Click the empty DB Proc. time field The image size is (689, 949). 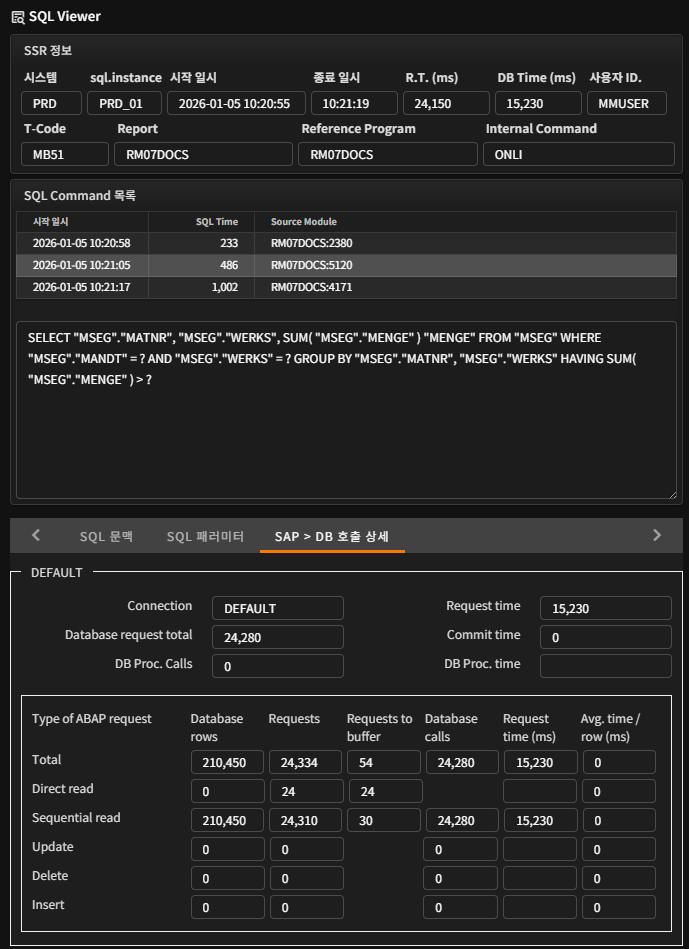pos(606,666)
